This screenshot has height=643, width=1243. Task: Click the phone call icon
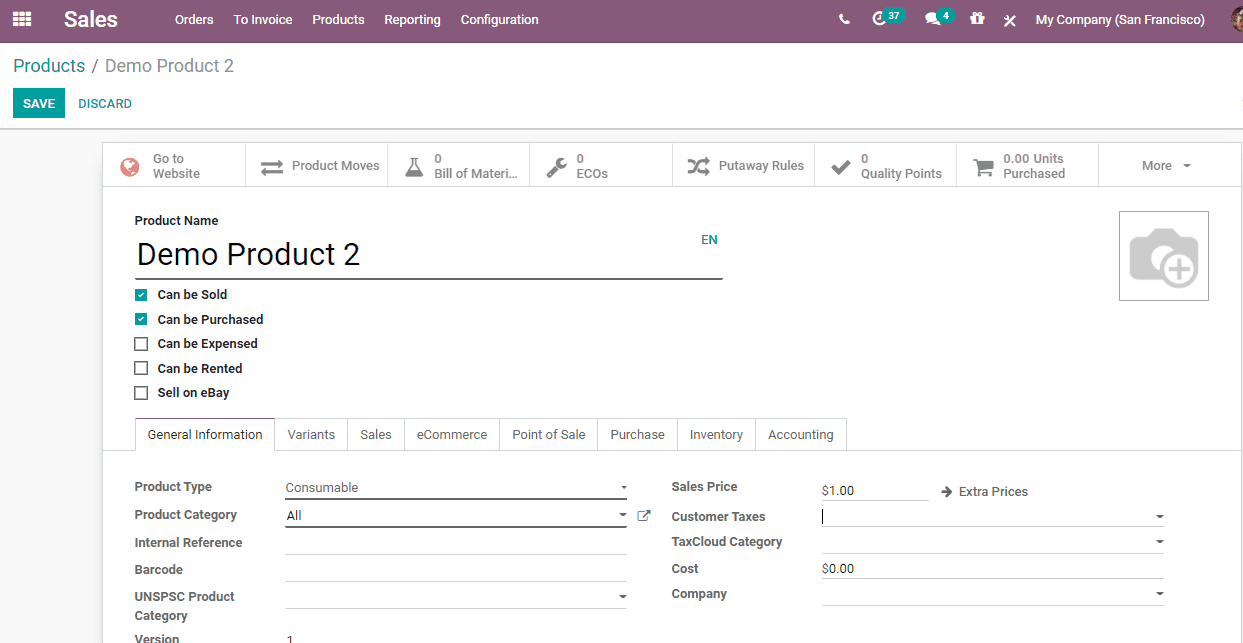click(x=845, y=20)
